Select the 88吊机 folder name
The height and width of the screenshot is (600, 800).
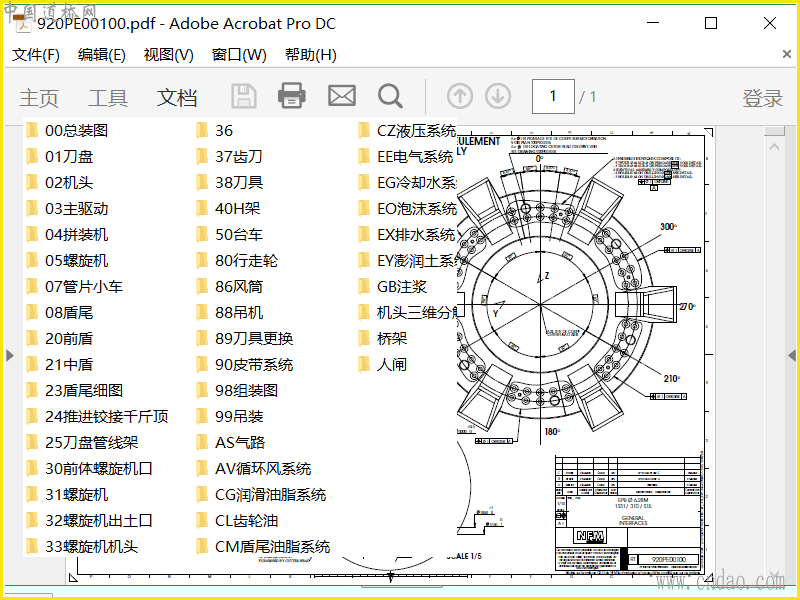click(x=239, y=313)
